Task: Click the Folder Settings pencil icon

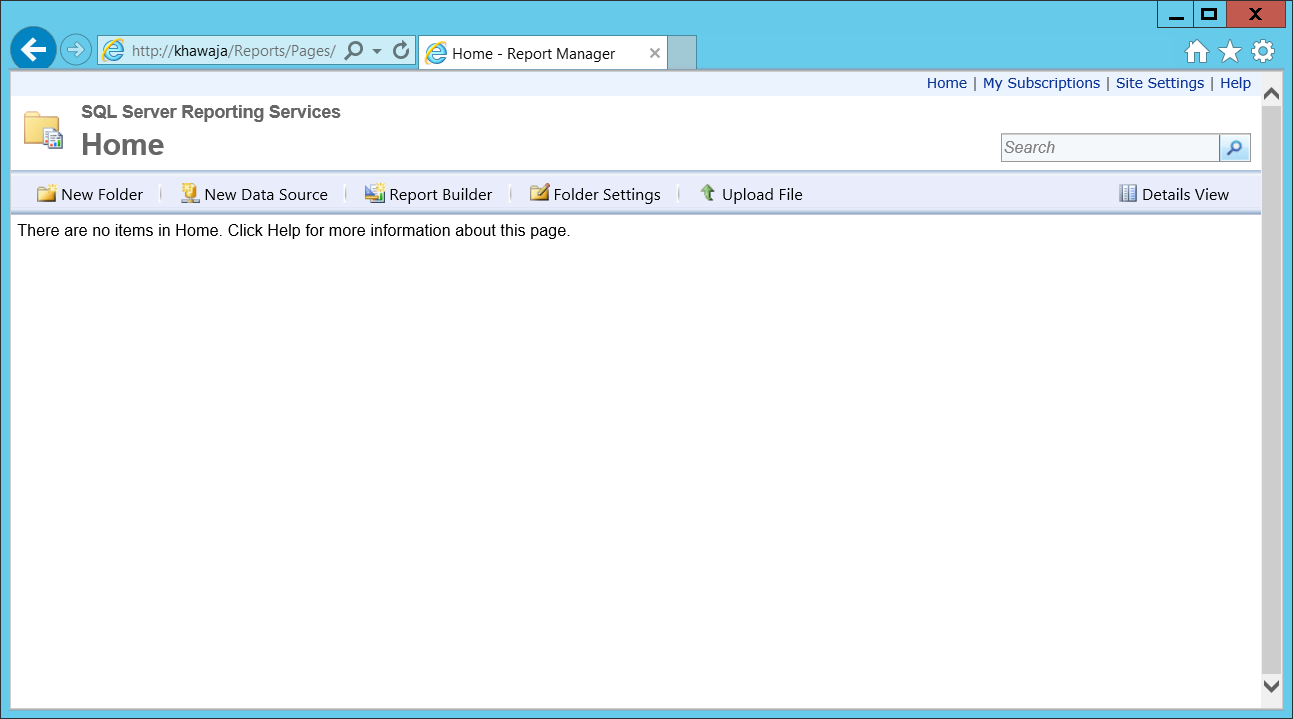Action: click(540, 193)
